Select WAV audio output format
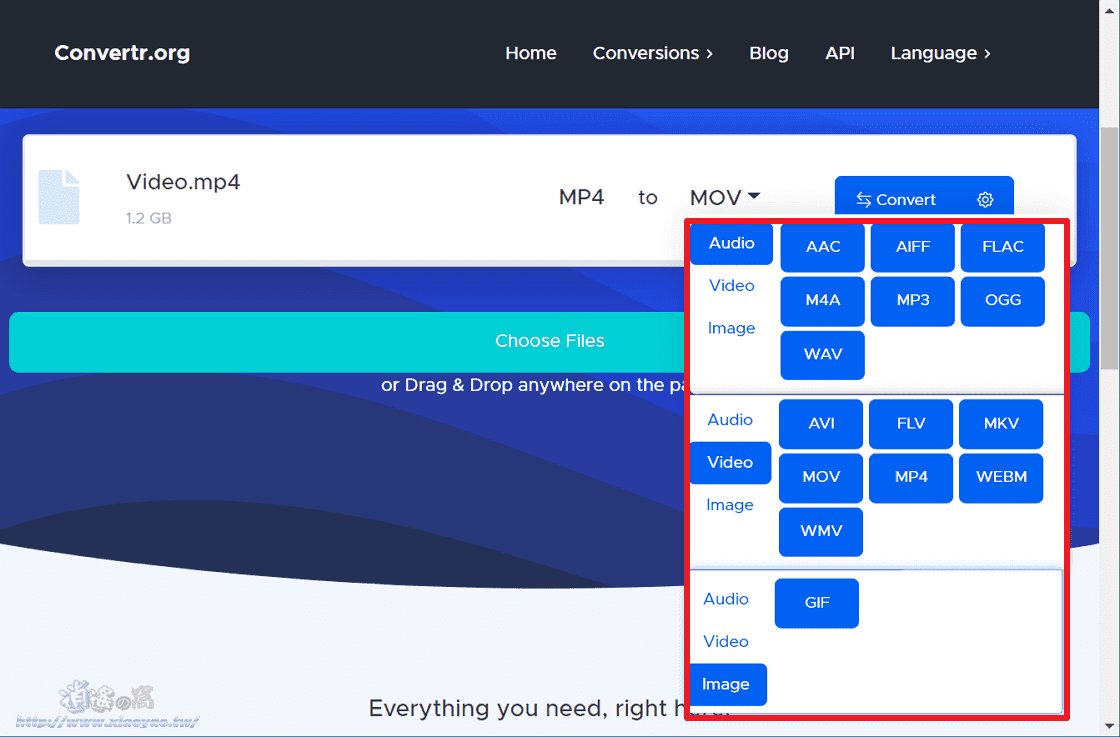 point(822,355)
